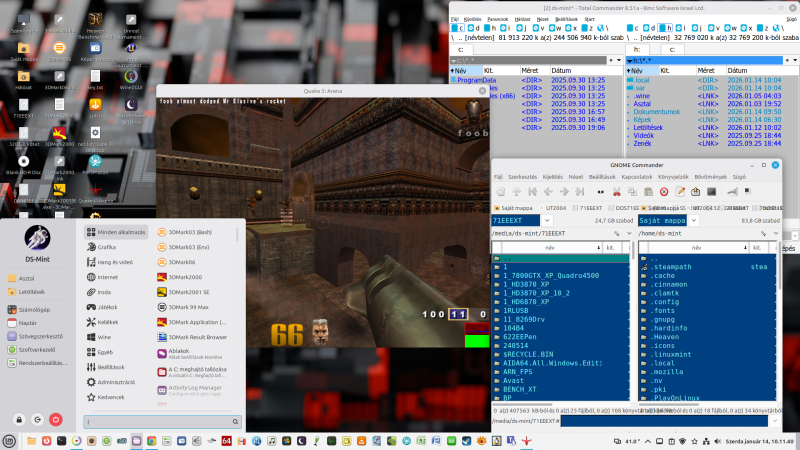
Task: Click left GNOME Commander pane vertical scrollbar
Action: [x=633, y=252]
